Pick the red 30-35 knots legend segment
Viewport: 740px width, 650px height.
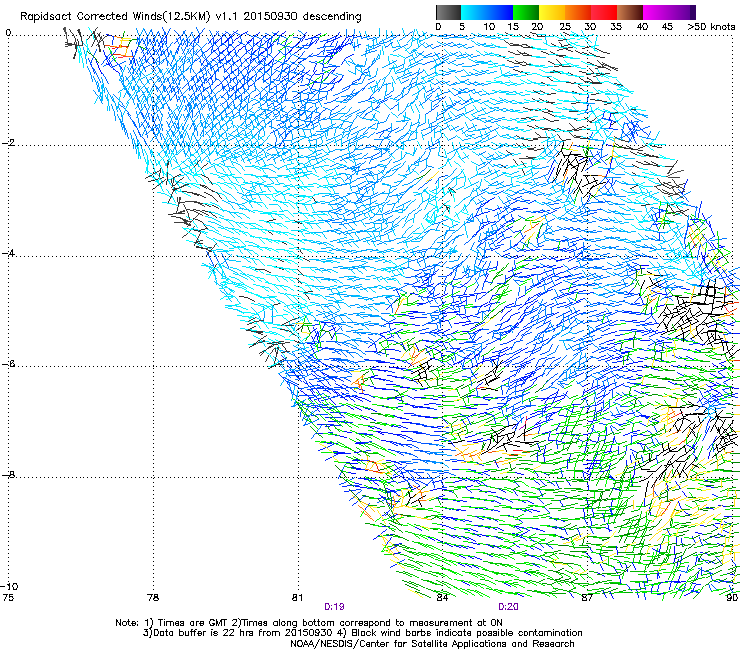point(604,12)
